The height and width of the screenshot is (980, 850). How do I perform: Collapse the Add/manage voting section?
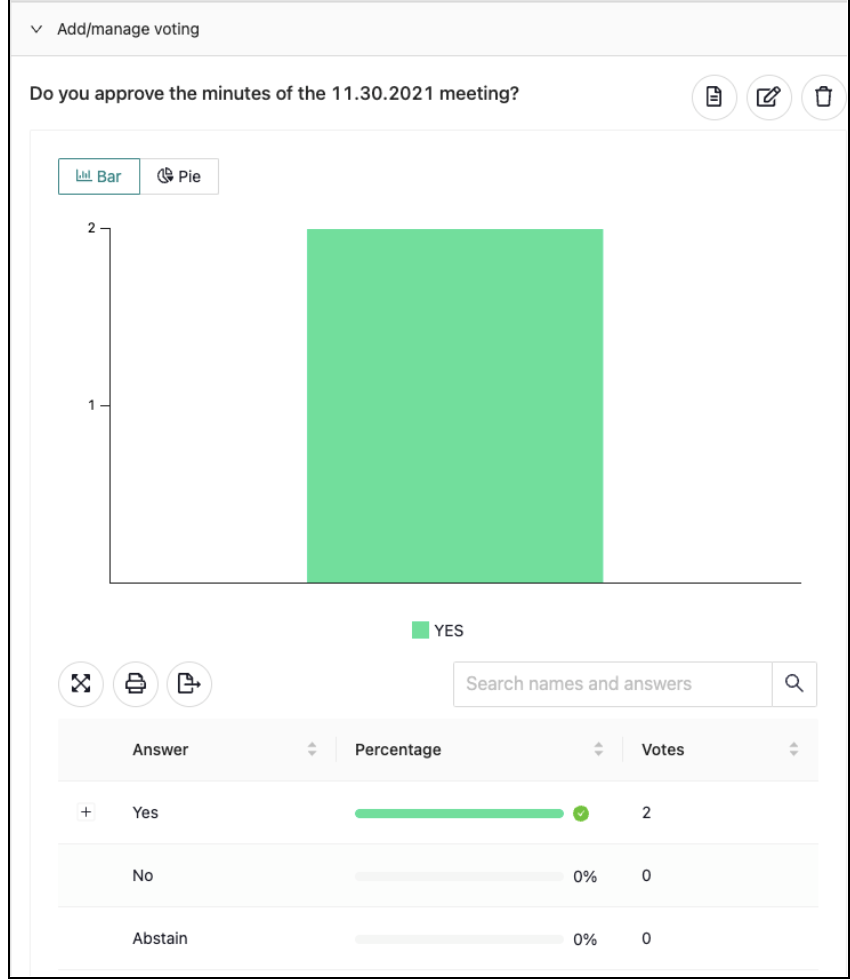click(x=35, y=29)
